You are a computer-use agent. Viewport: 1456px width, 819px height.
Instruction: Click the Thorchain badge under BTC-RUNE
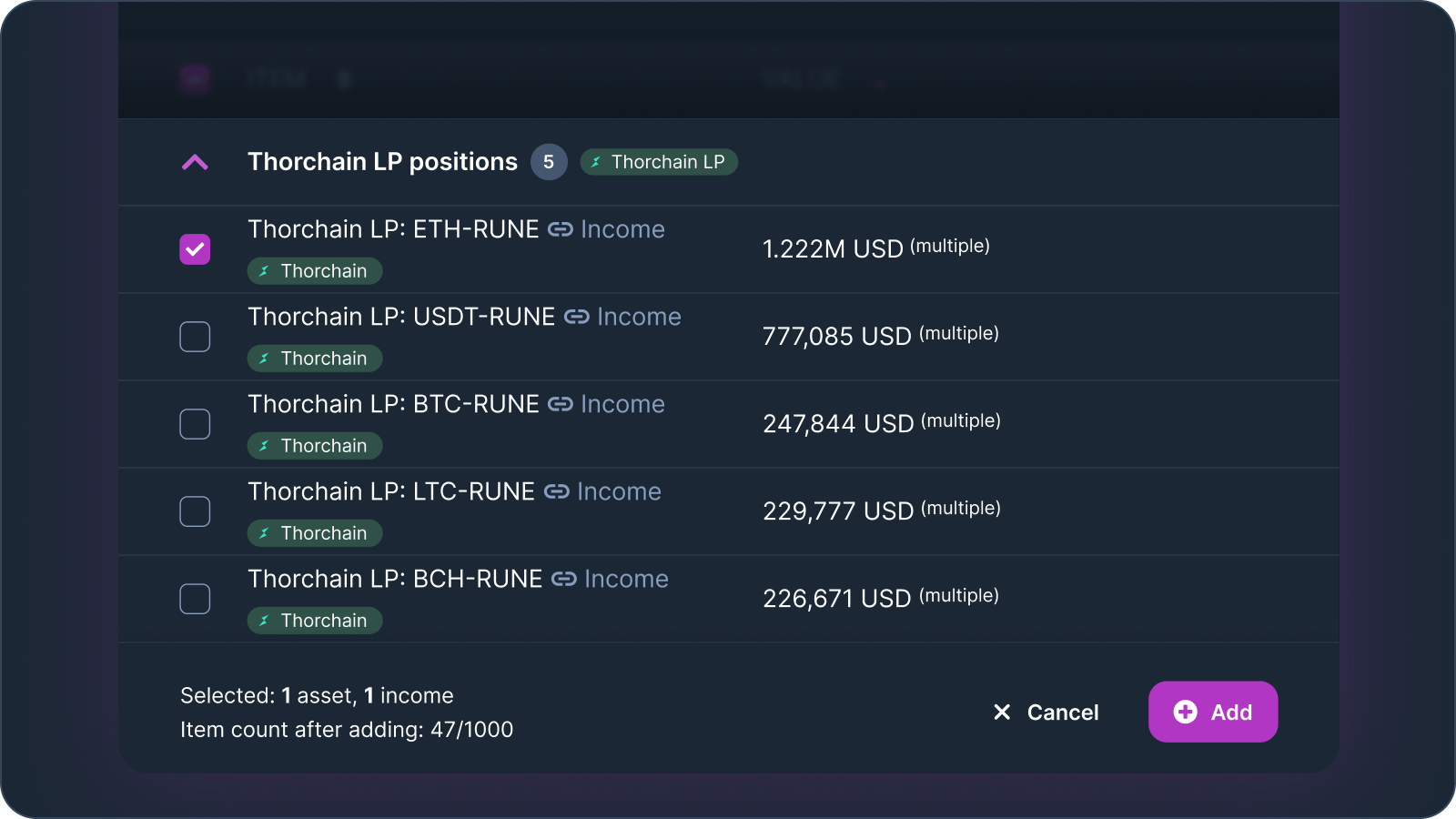click(x=315, y=445)
